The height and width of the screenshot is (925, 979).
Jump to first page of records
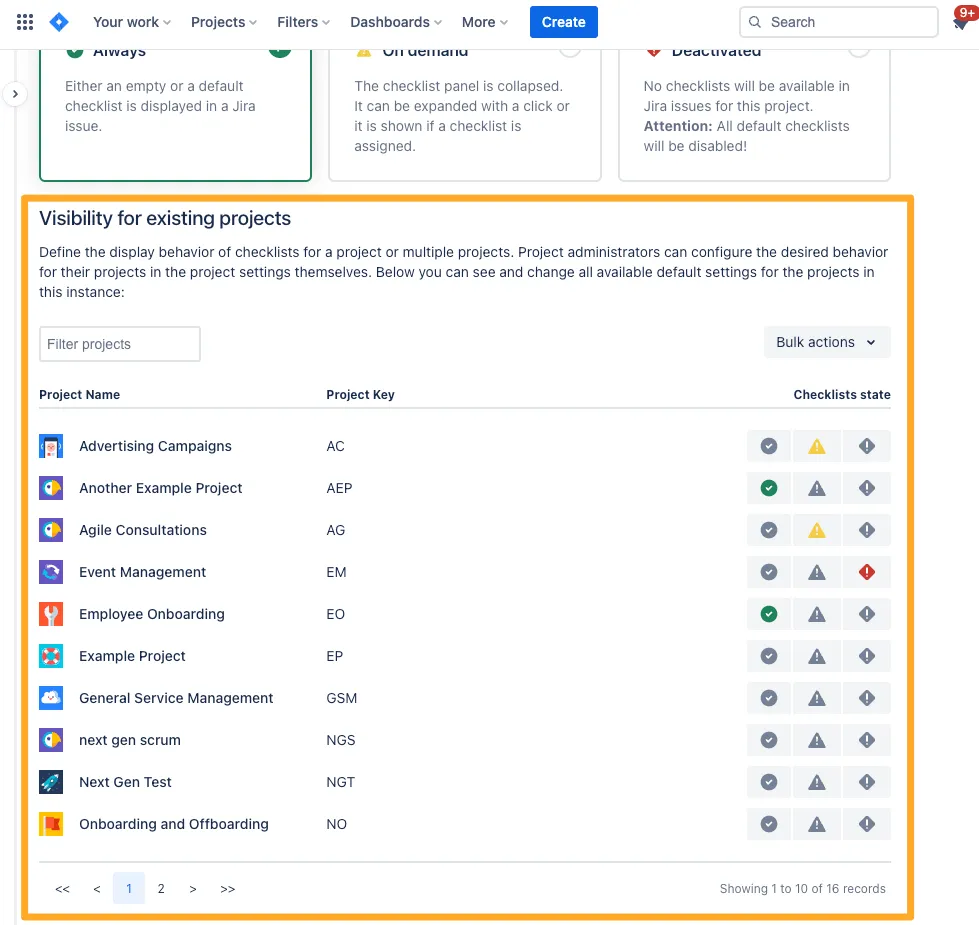point(62,889)
